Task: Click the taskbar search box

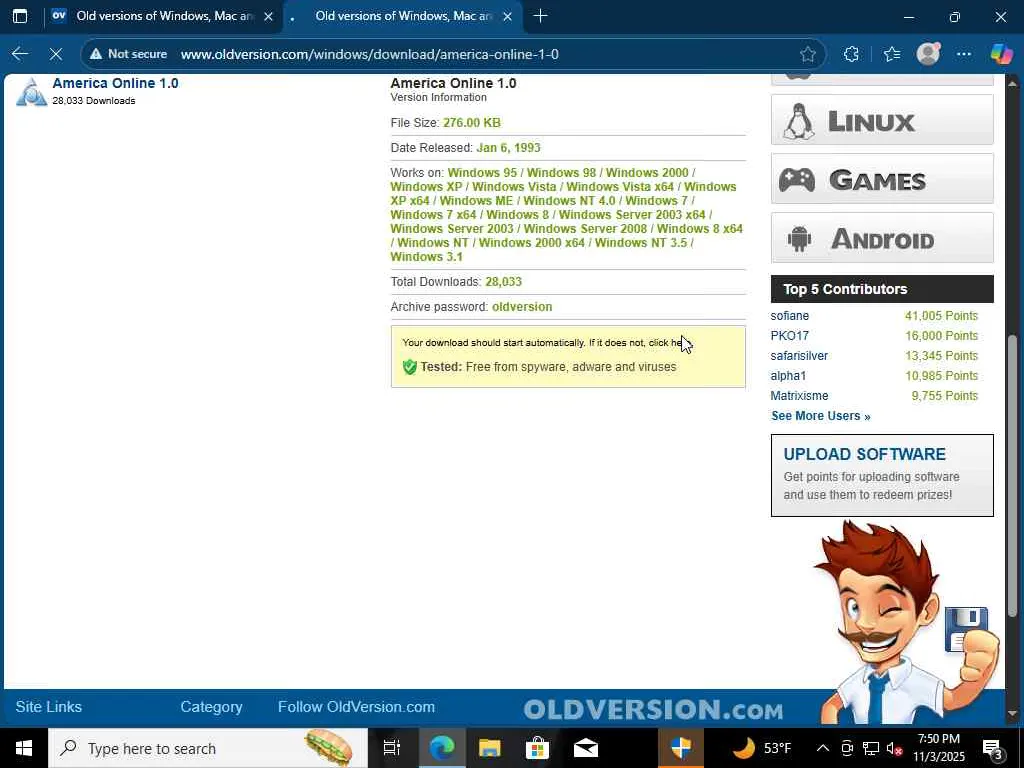Action: click(x=206, y=748)
